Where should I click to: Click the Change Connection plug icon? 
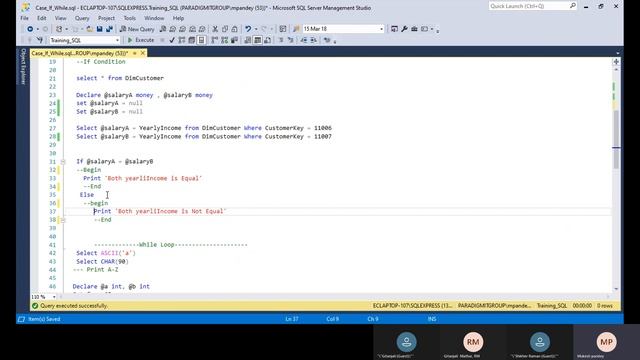[x=40, y=40]
